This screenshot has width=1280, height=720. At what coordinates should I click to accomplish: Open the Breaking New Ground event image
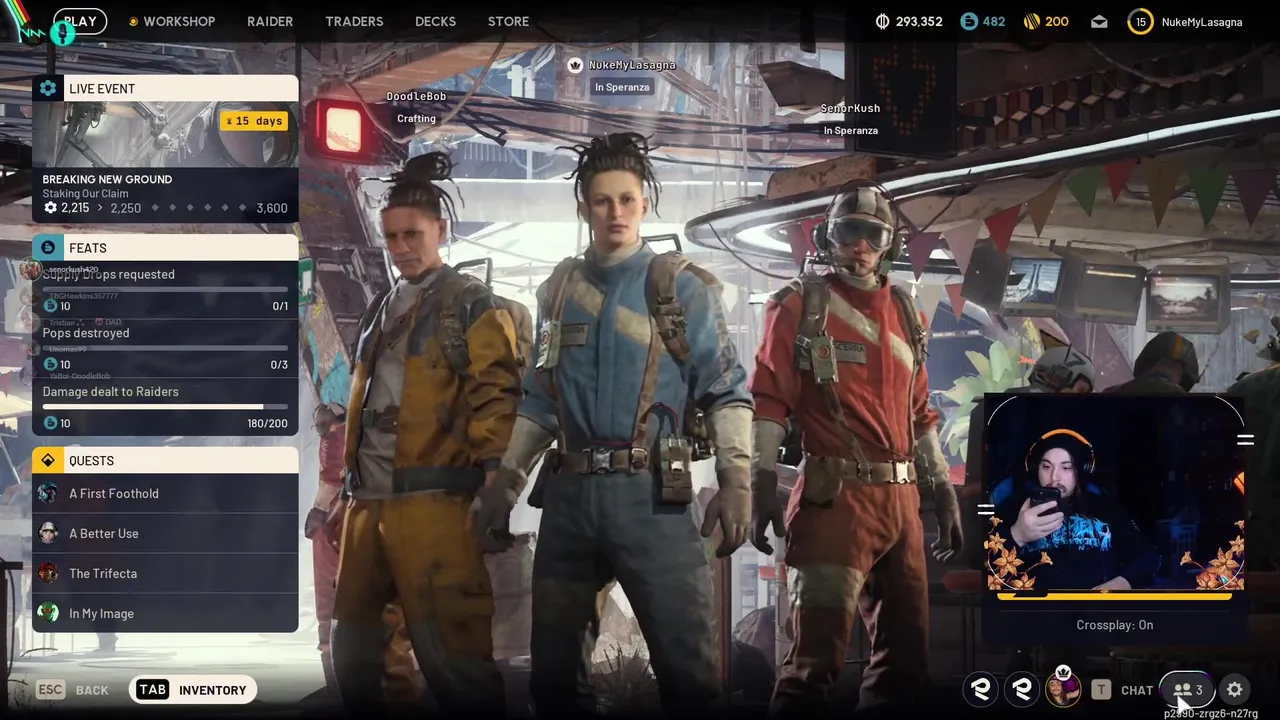(x=165, y=134)
